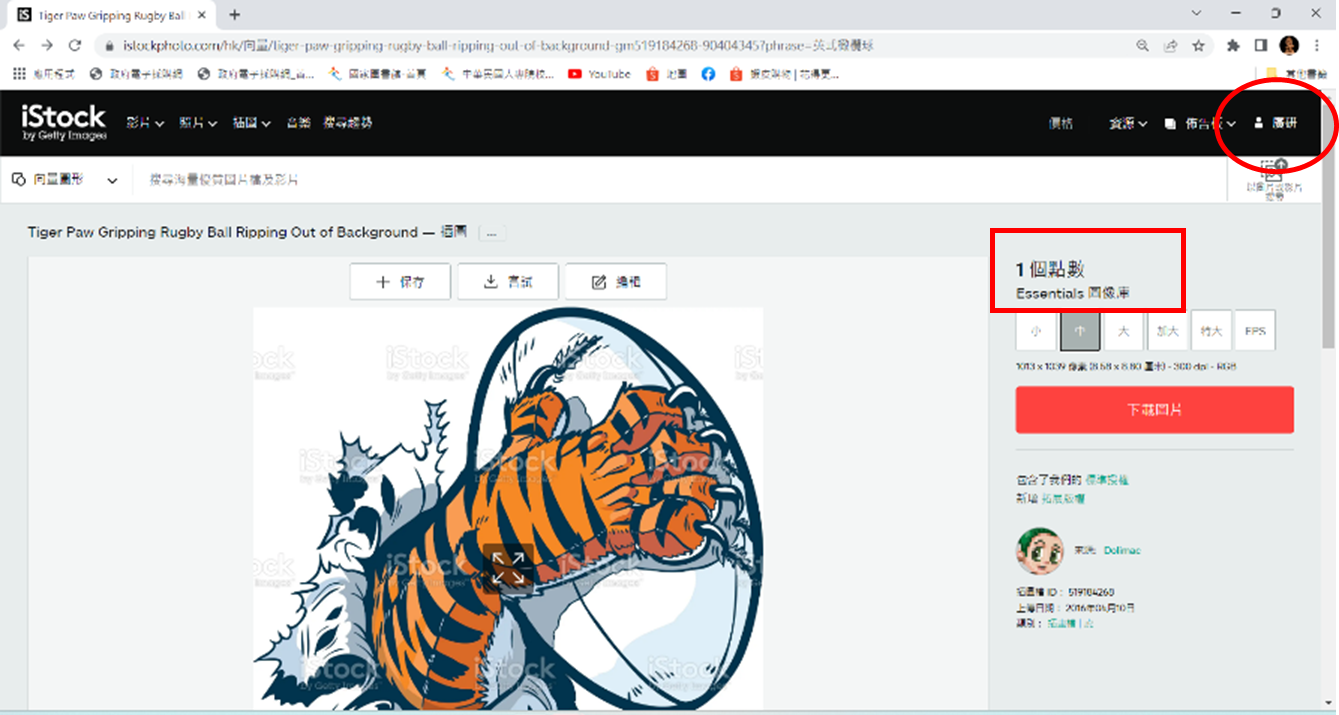Switch to the Tiger Paw Gripping Rugby Ball tab
The image size is (1339, 715).
coord(112,16)
